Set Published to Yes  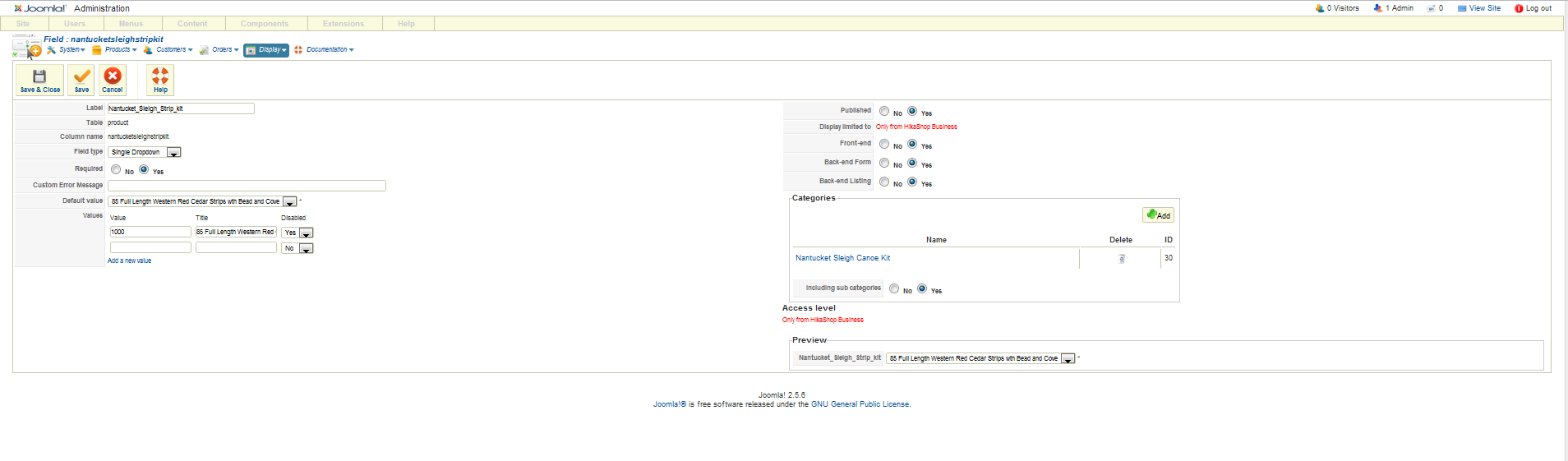pos(912,111)
